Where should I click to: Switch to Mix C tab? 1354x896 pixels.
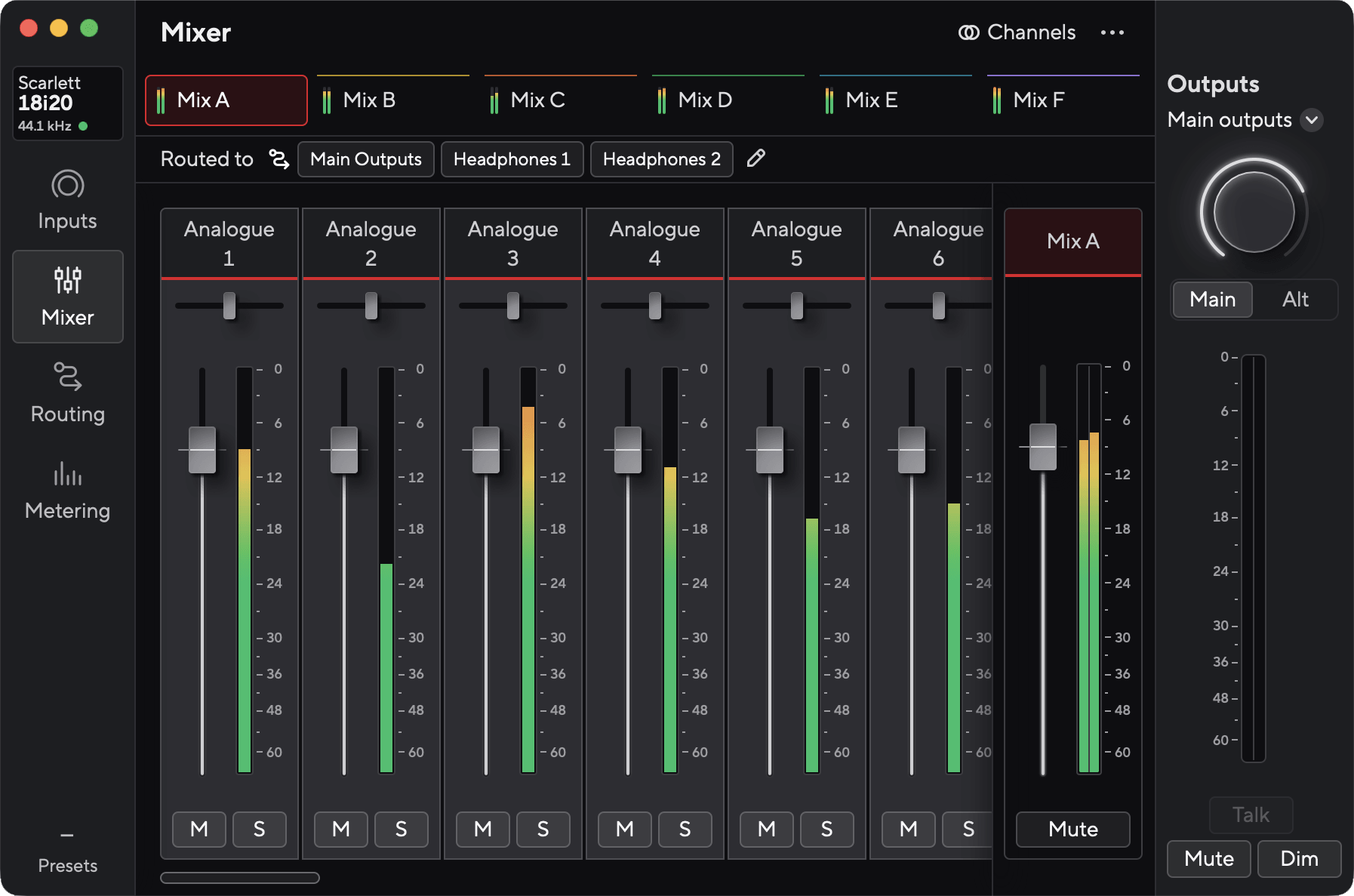click(561, 100)
